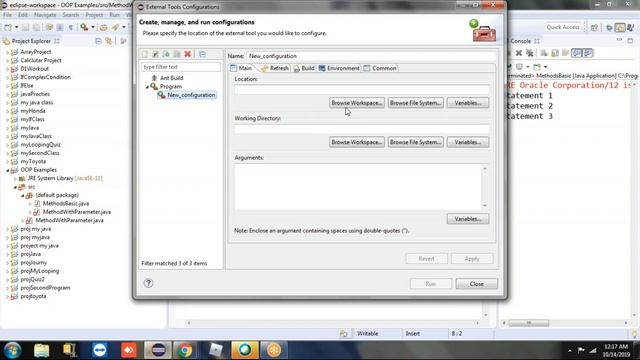
Task: Click Variables button under Location
Action: pos(468,103)
